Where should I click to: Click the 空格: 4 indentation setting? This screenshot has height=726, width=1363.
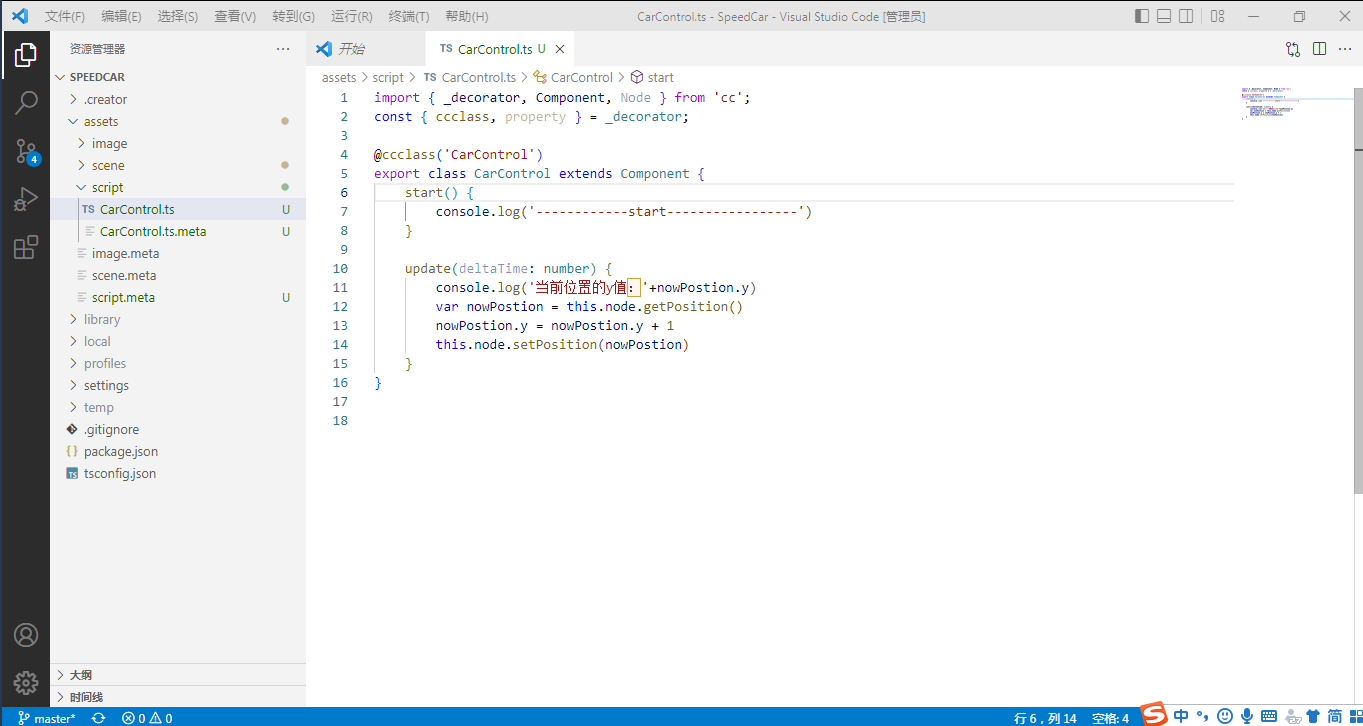pos(1110,718)
